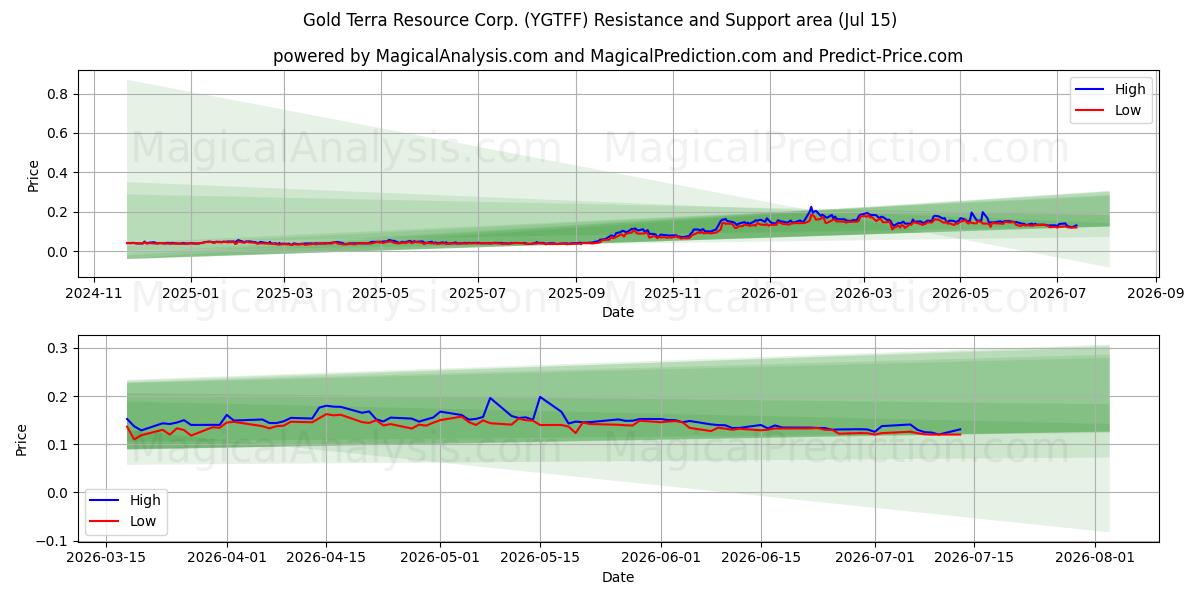Click top chart x-axis label '2026-07'
The height and width of the screenshot is (600, 1200).
tap(1057, 293)
